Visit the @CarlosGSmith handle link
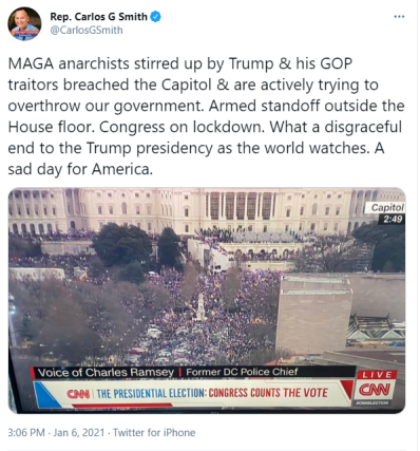This screenshot has height=451, width=420. click(x=86, y=30)
